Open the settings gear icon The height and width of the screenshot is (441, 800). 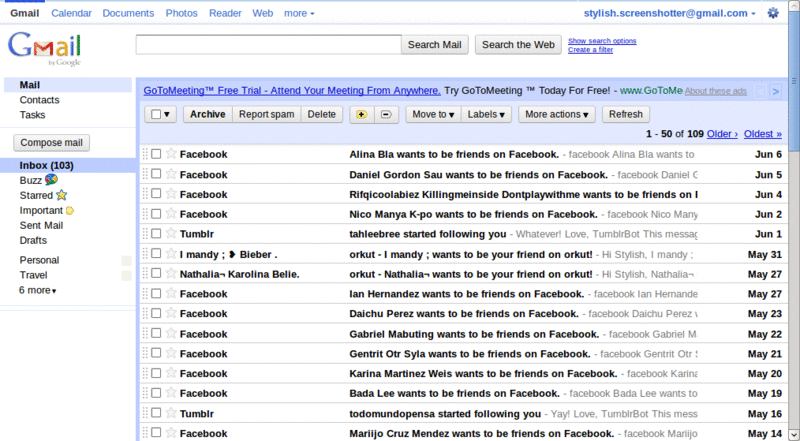[773, 13]
